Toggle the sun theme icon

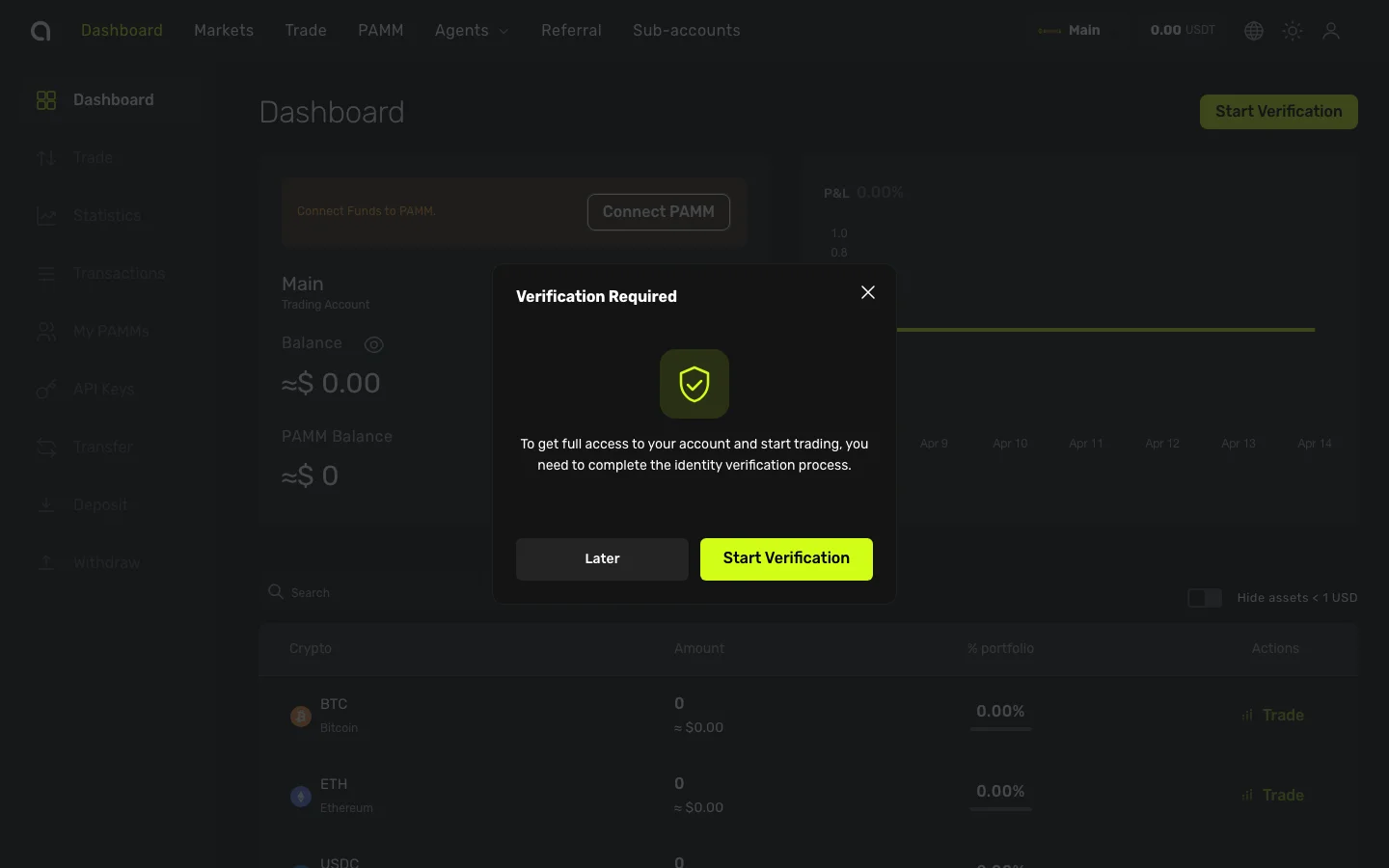click(1293, 31)
